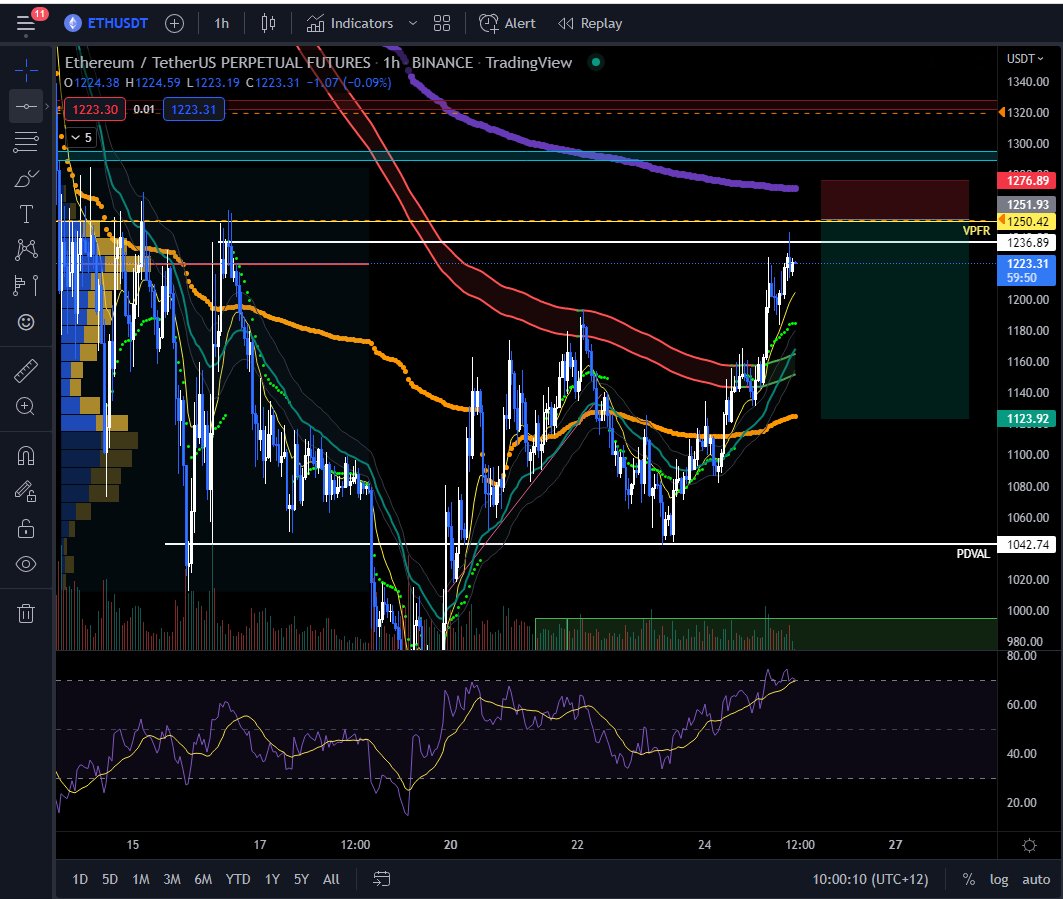Viewport: 1063px width, 899px height.
Task: Click the 1276.89 red stop price label
Action: (1027, 180)
